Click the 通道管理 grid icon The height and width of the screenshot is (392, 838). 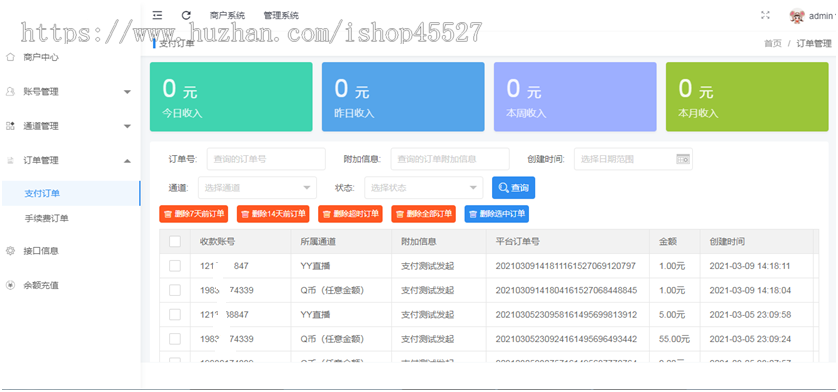click(10, 126)
